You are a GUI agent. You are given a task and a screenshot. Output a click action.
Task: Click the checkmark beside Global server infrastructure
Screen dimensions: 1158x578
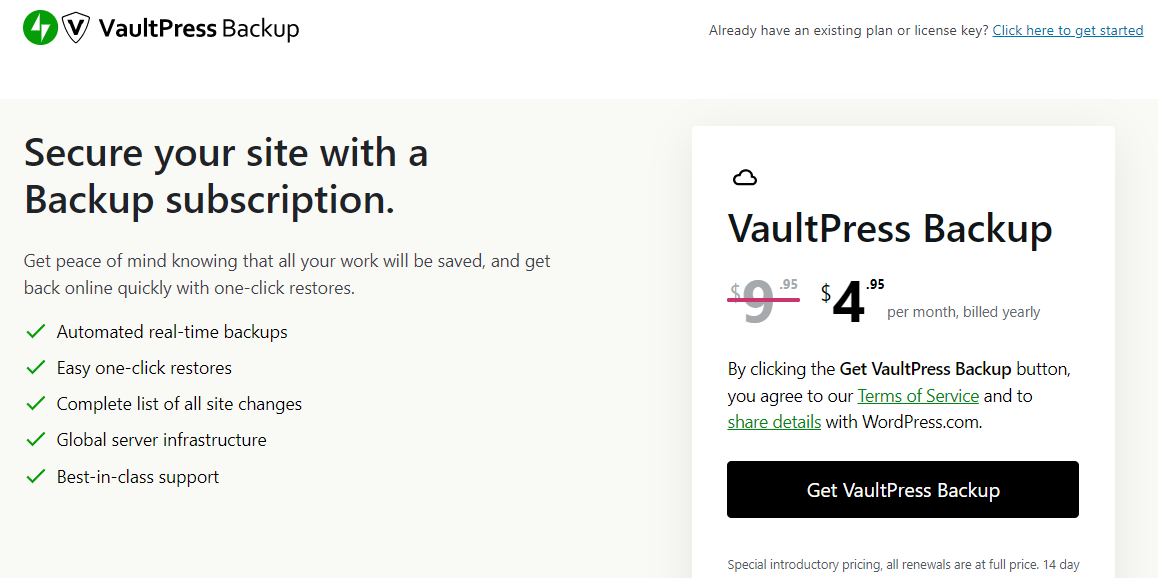(x=35, y=439)
